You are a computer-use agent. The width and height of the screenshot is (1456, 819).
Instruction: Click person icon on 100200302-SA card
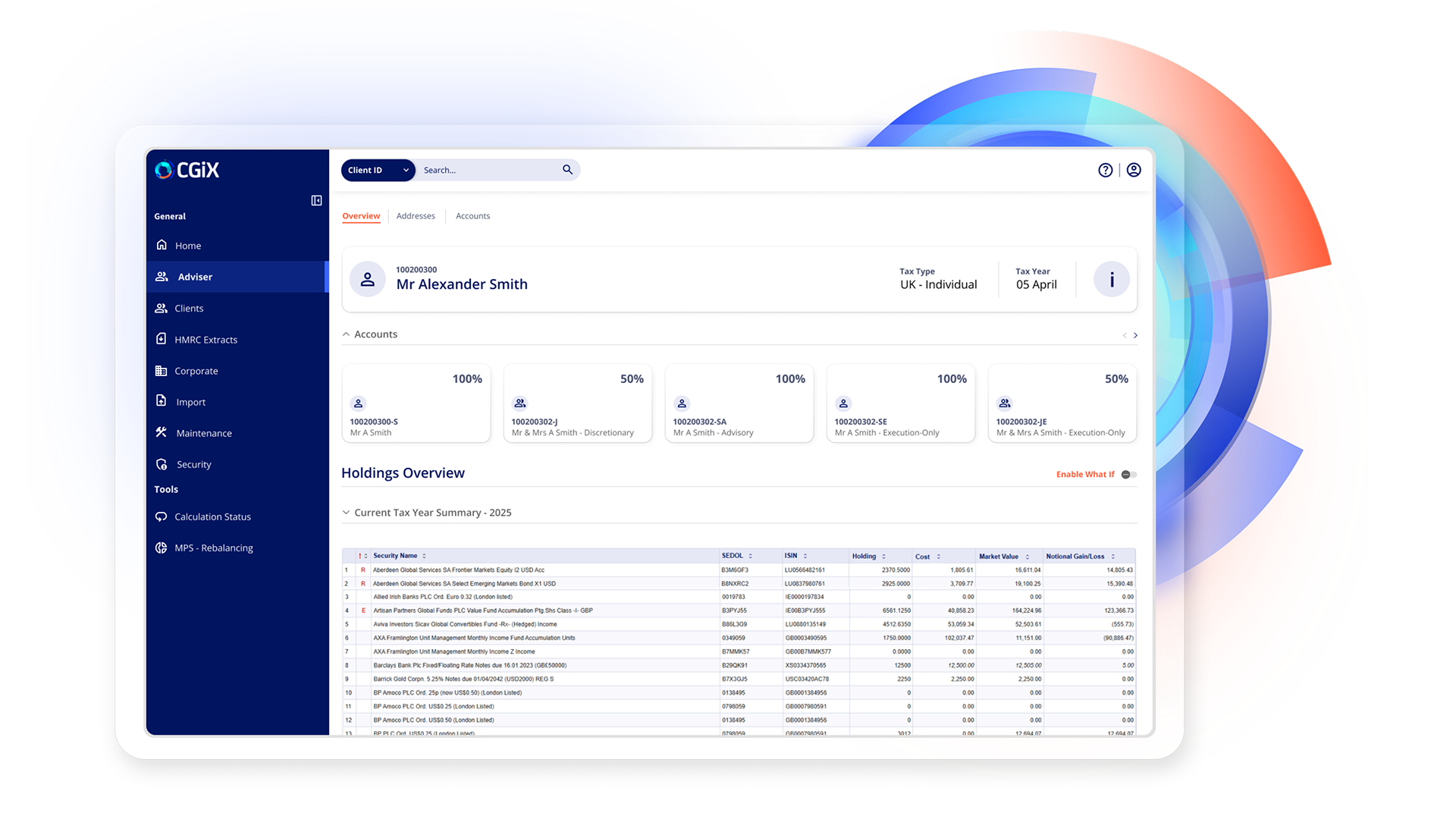[682, 403]
